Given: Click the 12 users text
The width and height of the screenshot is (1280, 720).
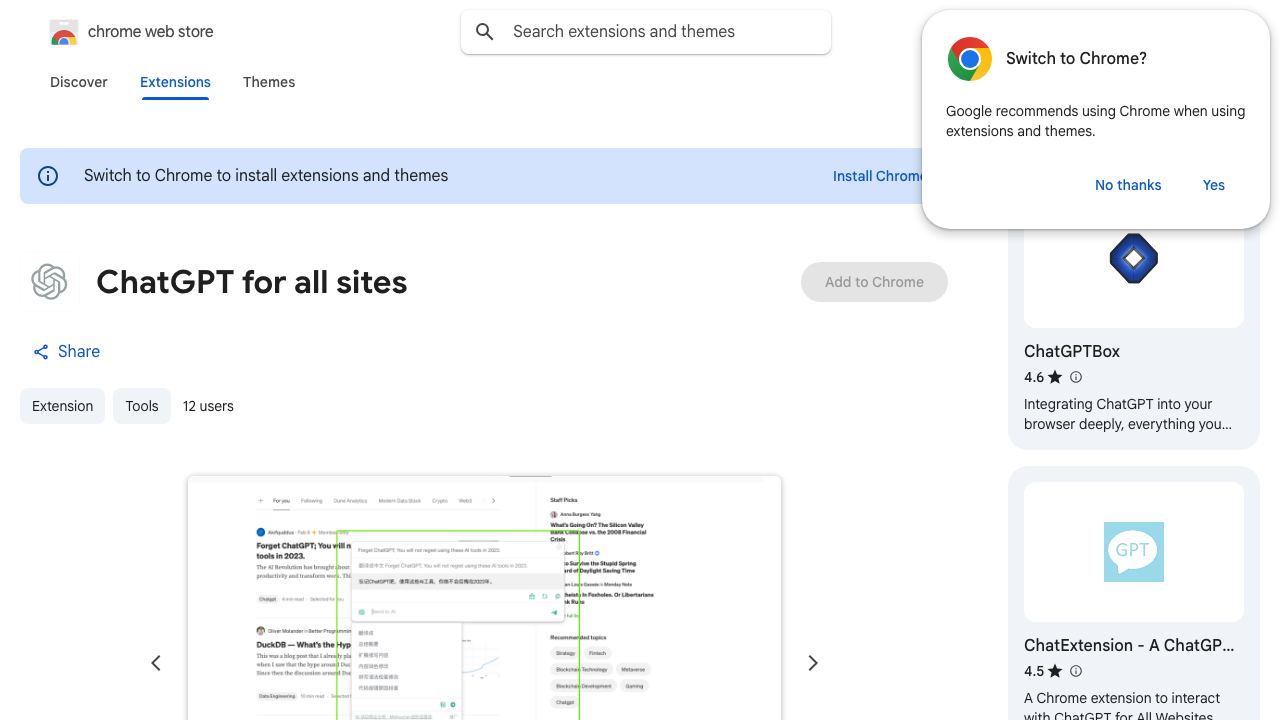Looking at the screenshot, I should pyautogui.click(x=208, y=406).
